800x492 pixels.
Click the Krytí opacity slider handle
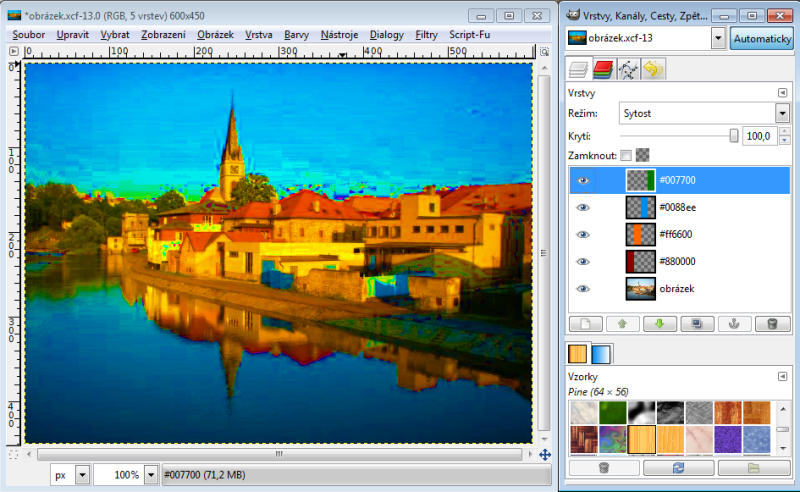(x=734, y=136)
